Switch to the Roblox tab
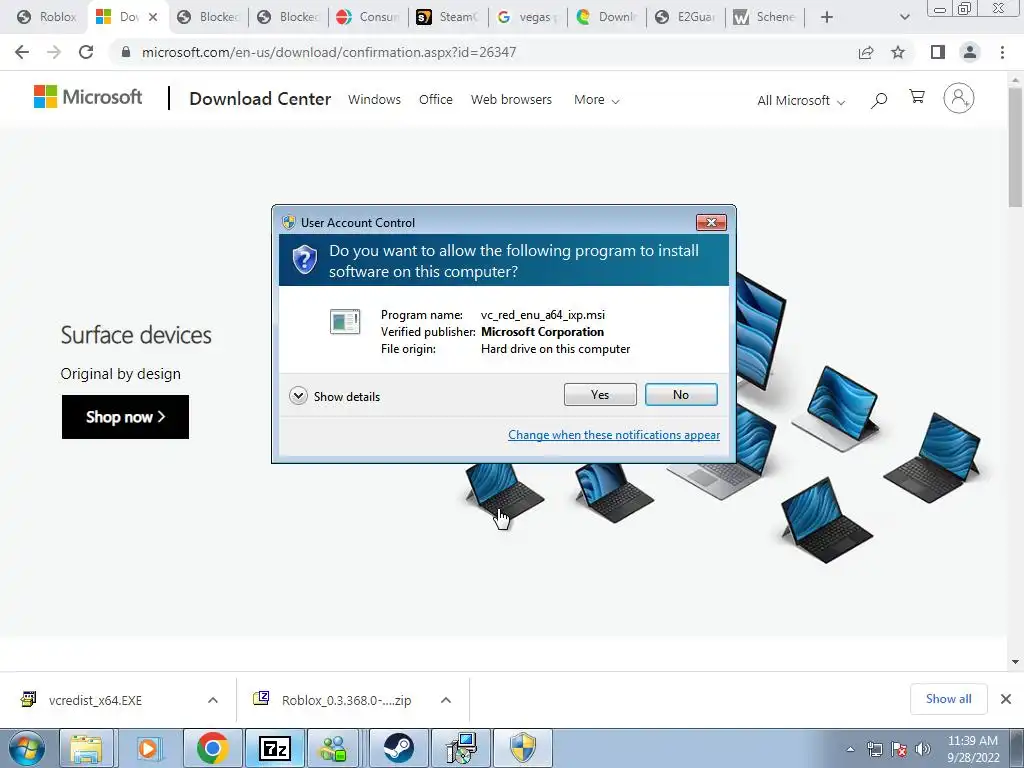This screenshot has height=768, width=1024. pyautogui.click(x=46, y=17)
